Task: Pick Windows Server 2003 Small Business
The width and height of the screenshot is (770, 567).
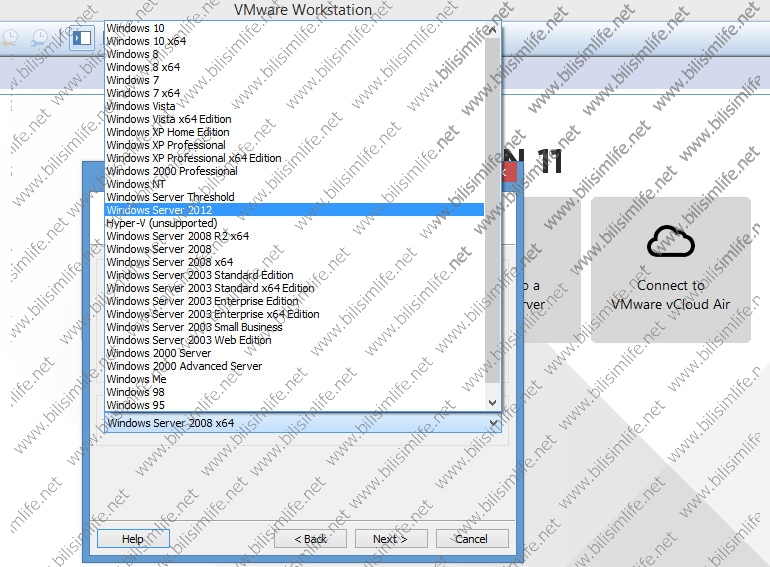Action: [294, 327]
